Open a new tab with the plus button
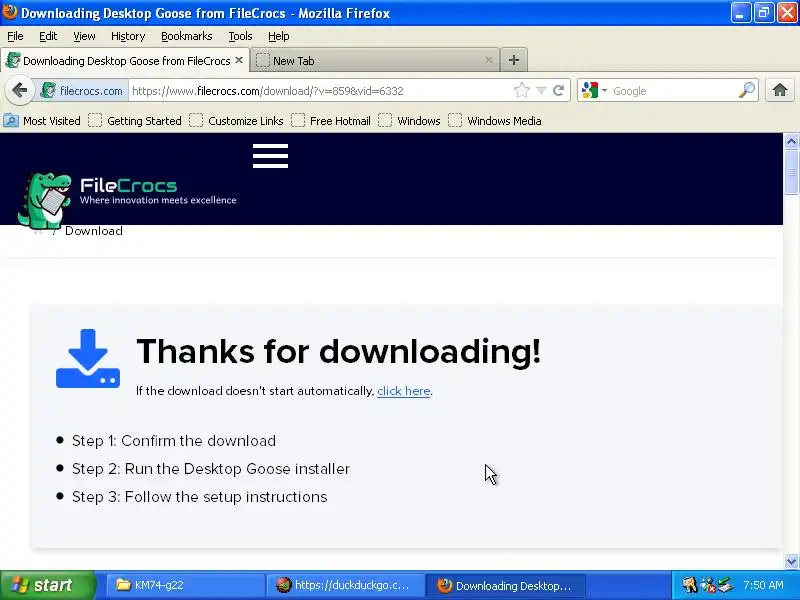The width and height of the screenshot is (800, 600). pos(514,60)
